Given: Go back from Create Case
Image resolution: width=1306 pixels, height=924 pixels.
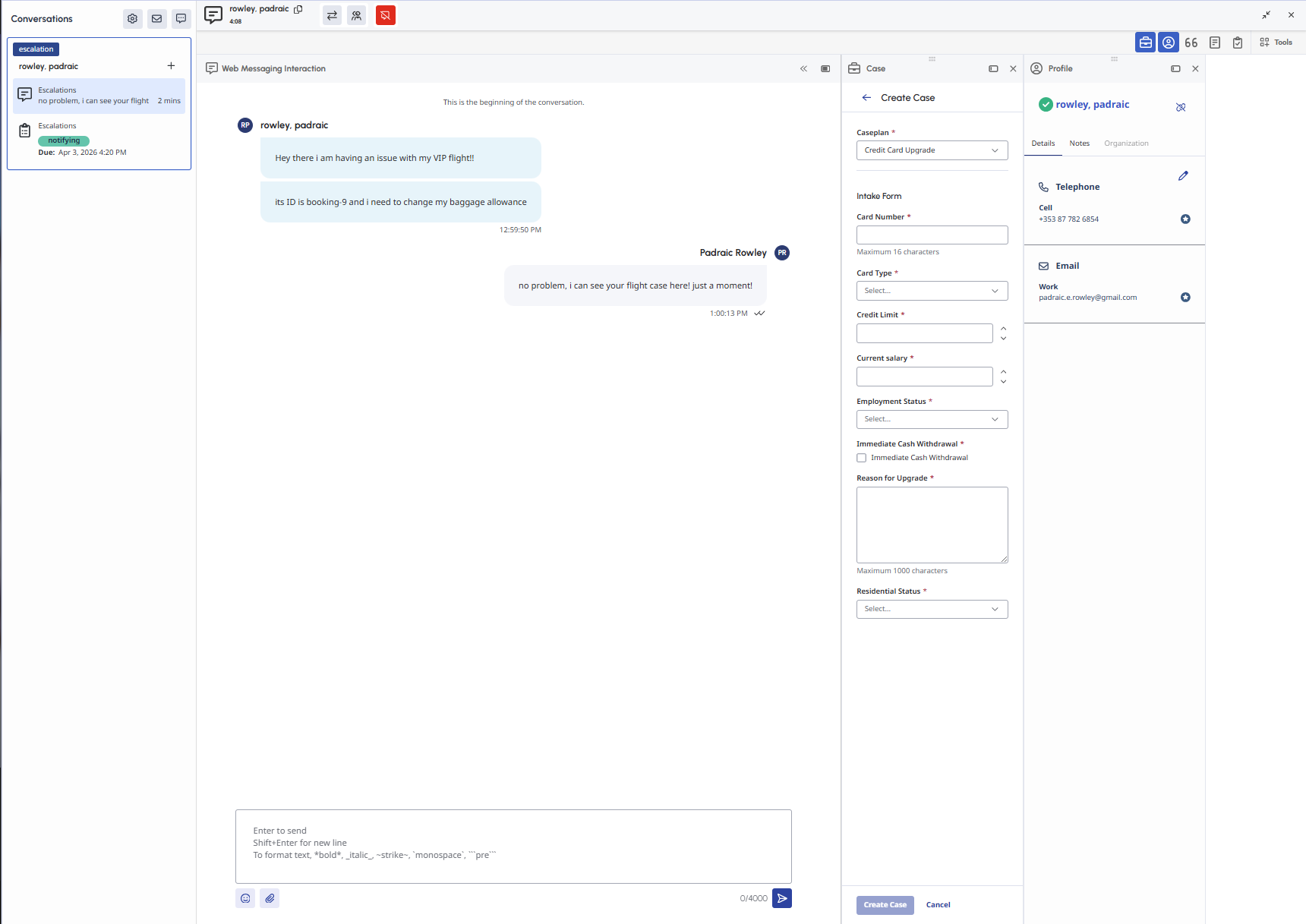Looking at the screenshot, I should pos(866,98).
